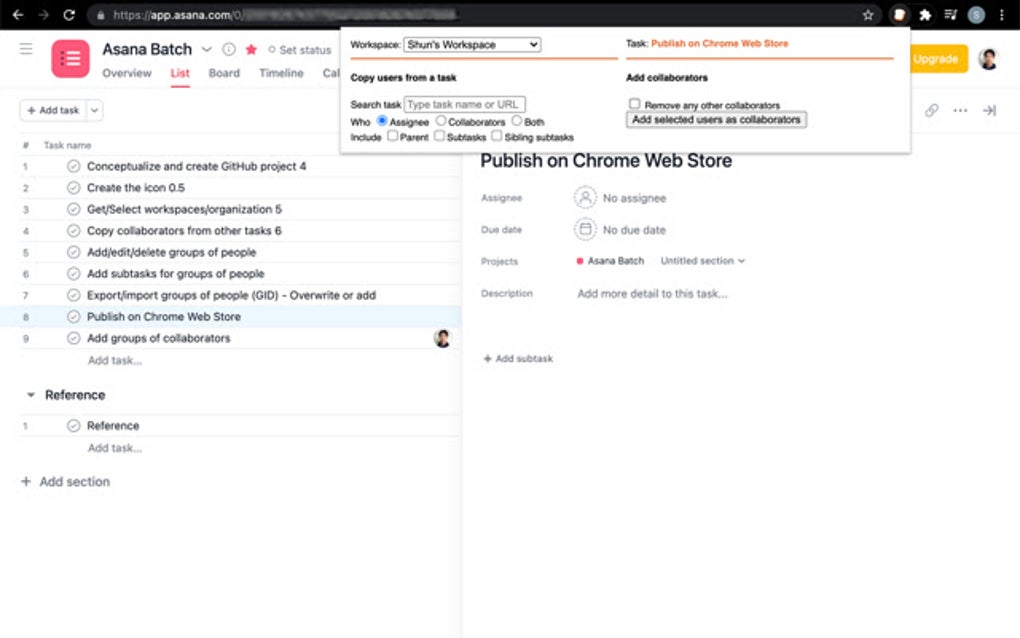This screenshot has width=1020, height=638.
Task: Click the no-assignee avatar icon on the task
Action: [586, 198]
